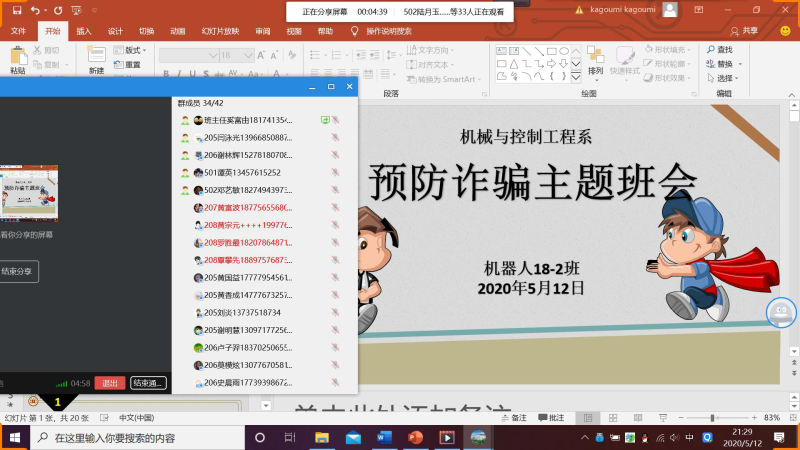Toggle microphone mute for 班主任奚富由
The width and height of the screenshot is (800, 450).
coord(336,119)
